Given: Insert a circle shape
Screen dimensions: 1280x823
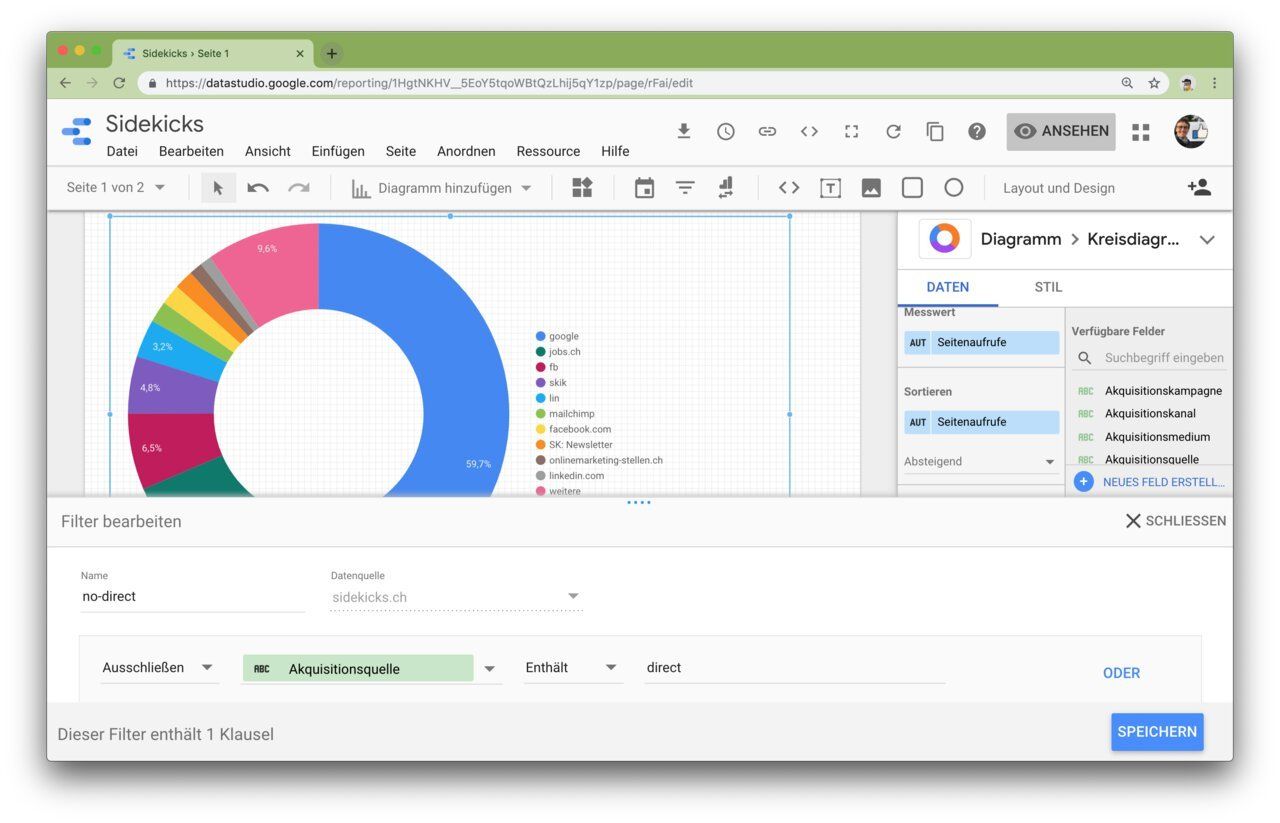Looking at the screenshot, I should click(x=954, y=188).
